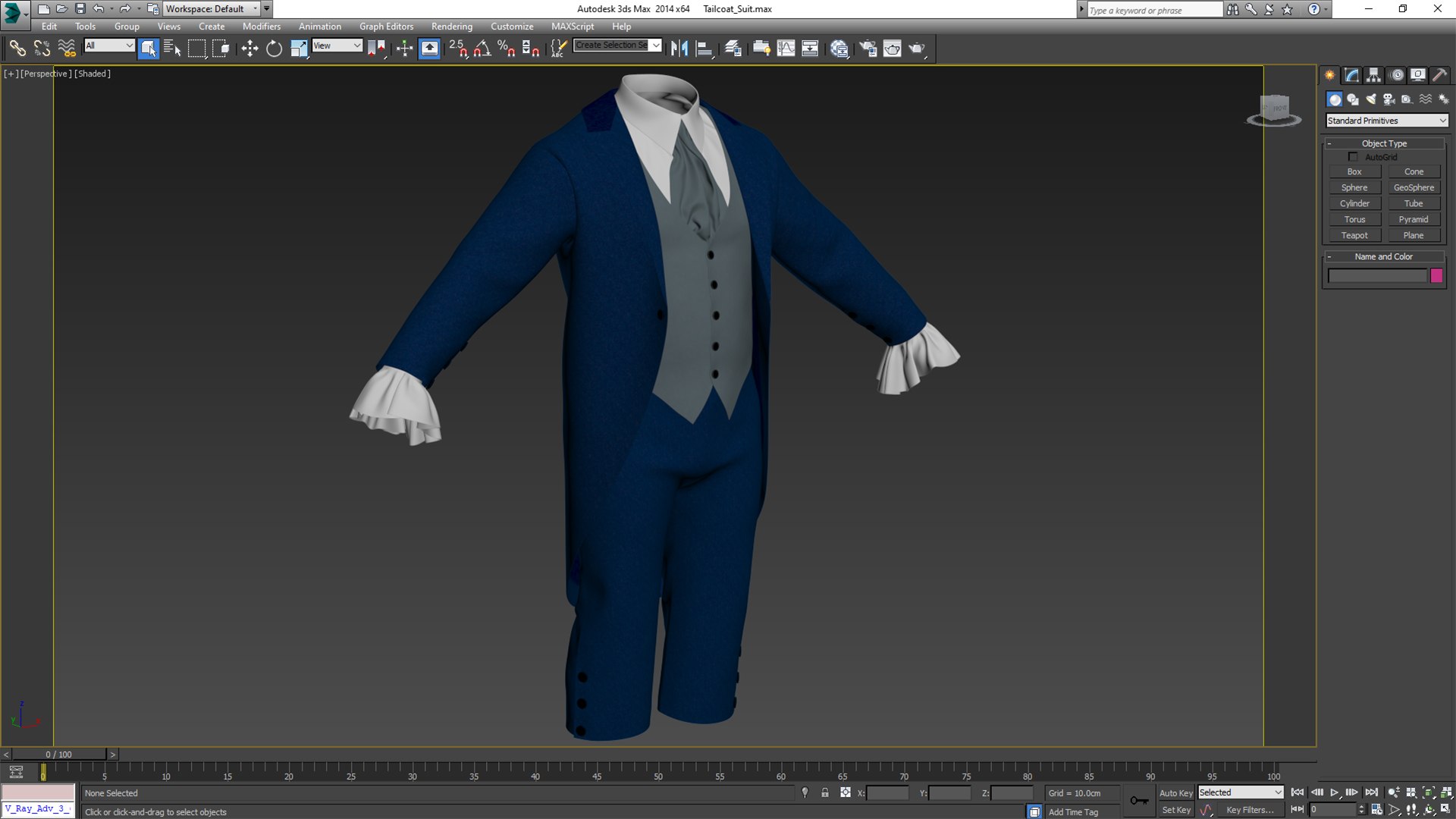Click the time slider 0 / 100 handle
The height and width of the screenshot is (819, 1456).
[x=58, y=755]
